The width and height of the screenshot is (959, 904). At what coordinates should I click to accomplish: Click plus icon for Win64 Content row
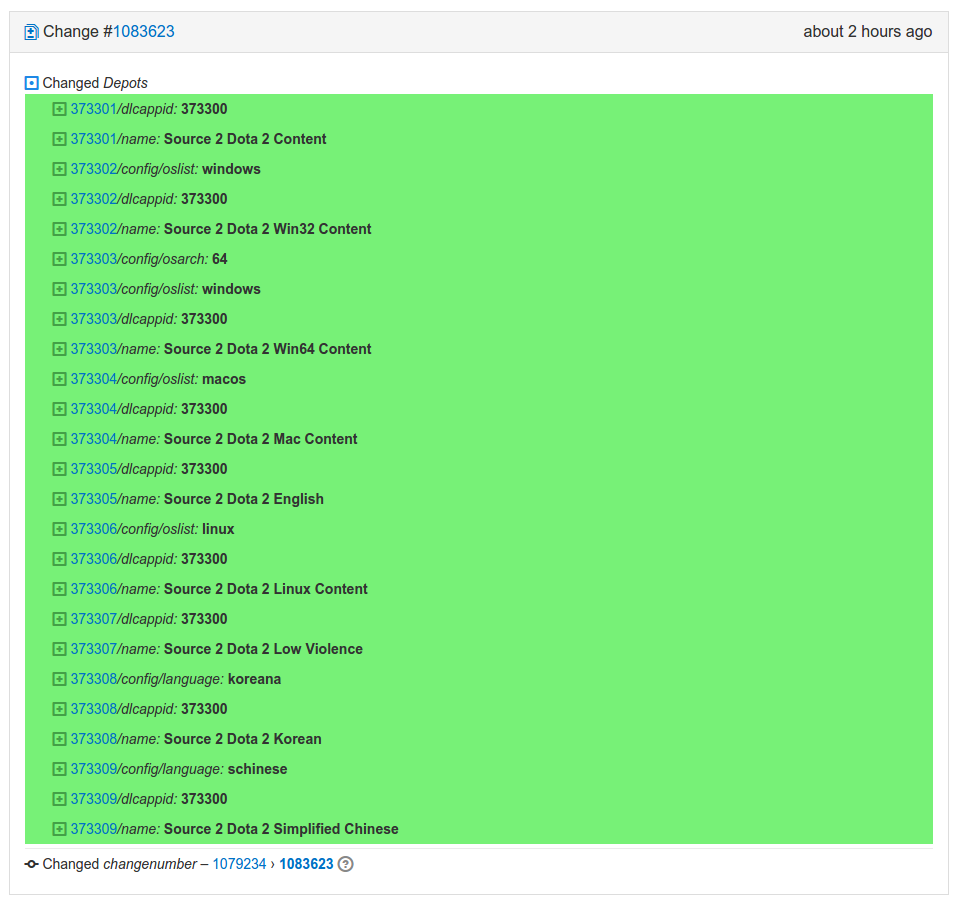tap(59, 349)
